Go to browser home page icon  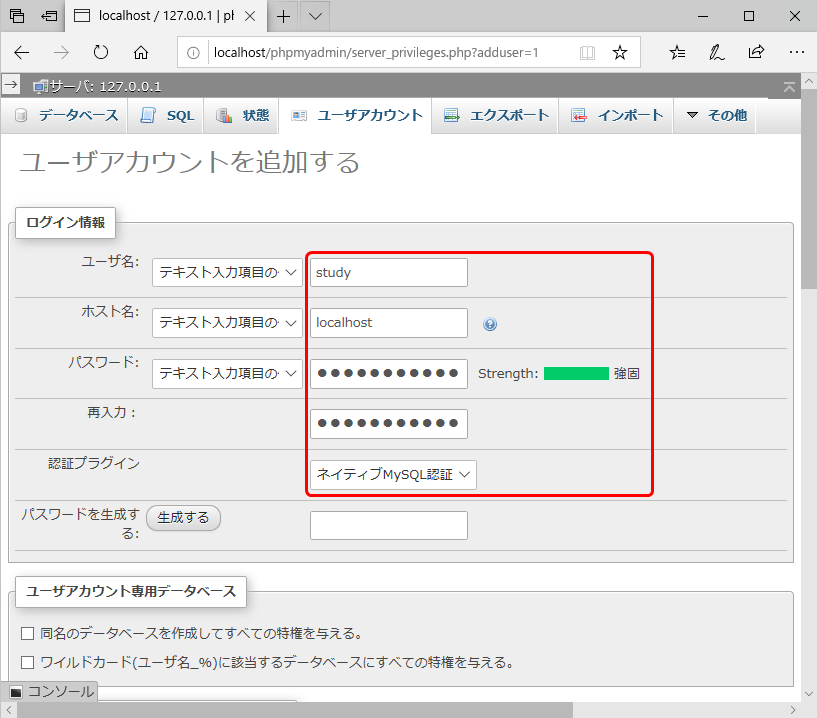coord(141,52)
